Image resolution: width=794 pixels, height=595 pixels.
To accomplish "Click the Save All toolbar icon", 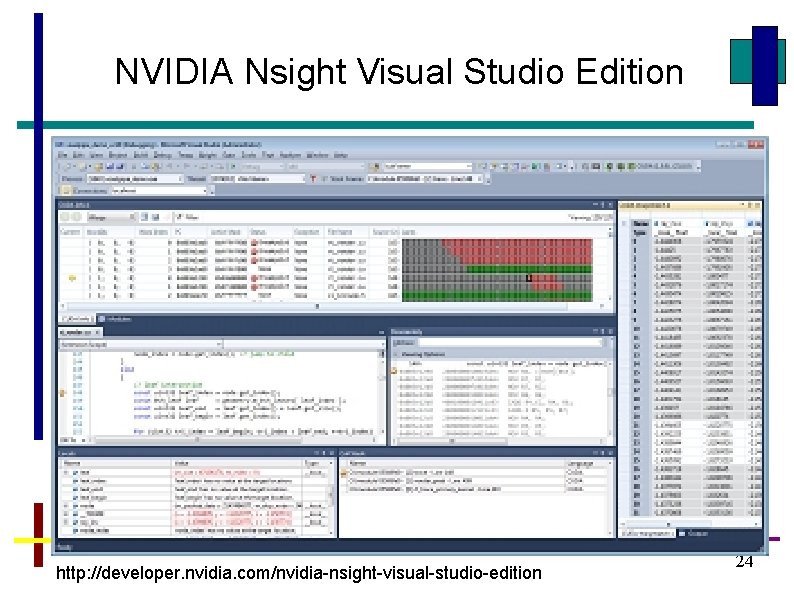I will 120,166.
